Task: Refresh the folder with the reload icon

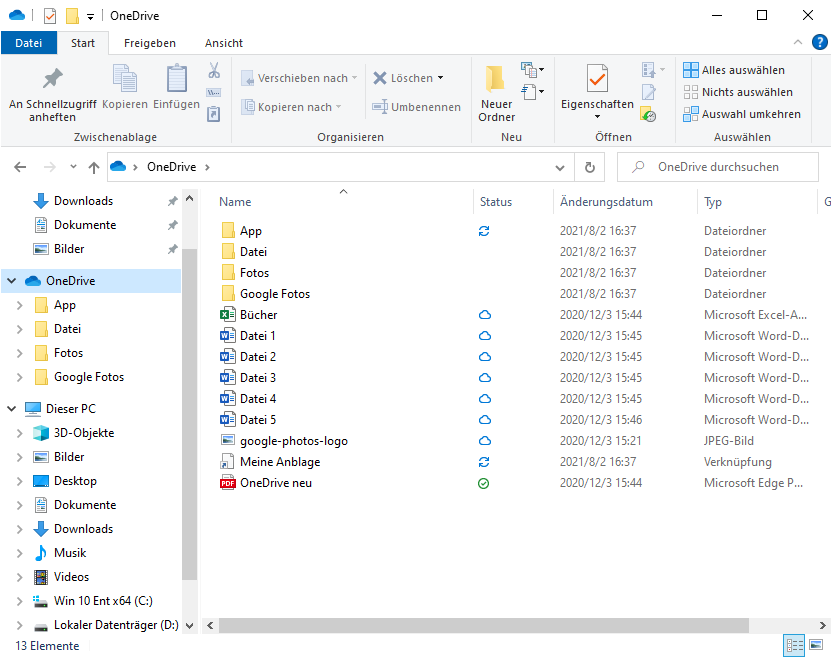Action: click(x=590, y=167)
